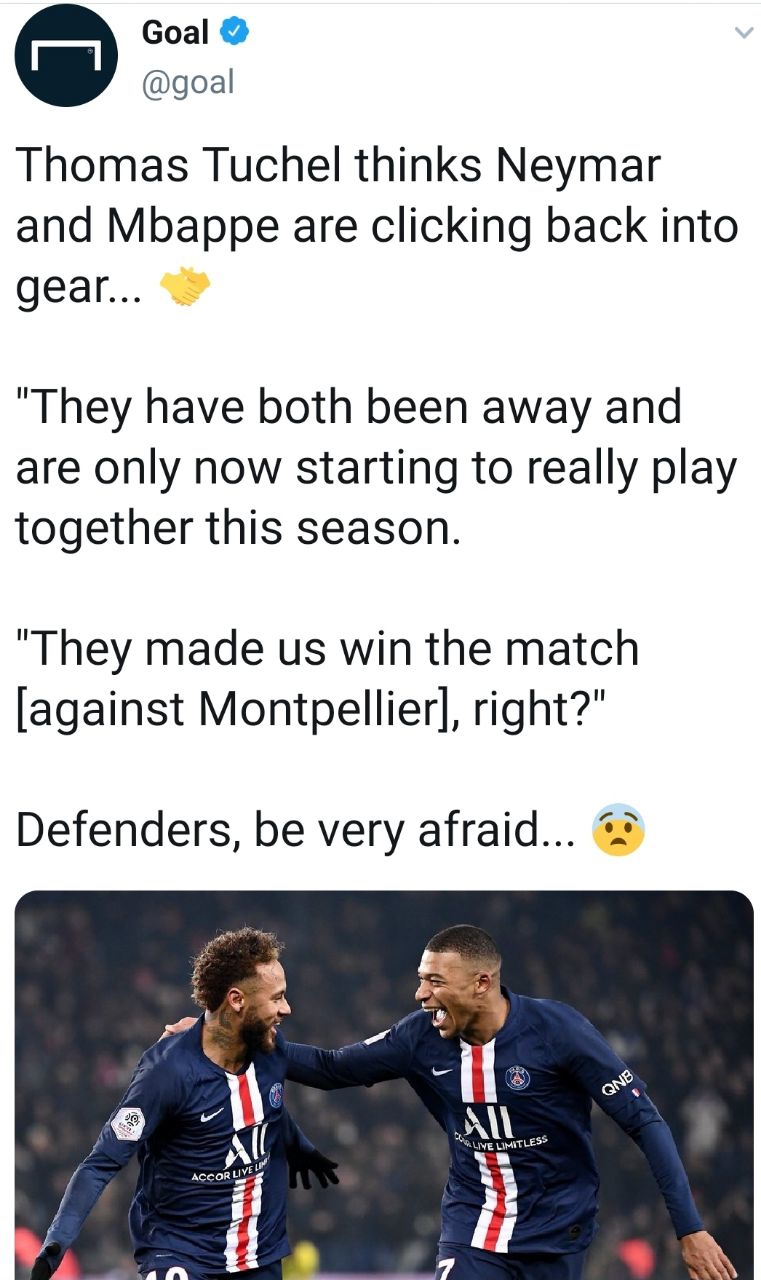
Task: Expand the tweet options chevron
Action: point(742,33)
